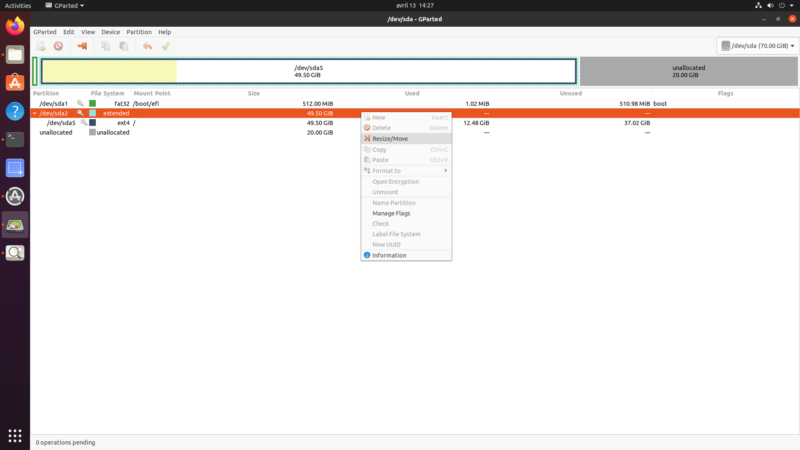Screen dimensions: 800x450
Task: Click the Delete partition toolbar icon
Action: (x=59, y=46)
